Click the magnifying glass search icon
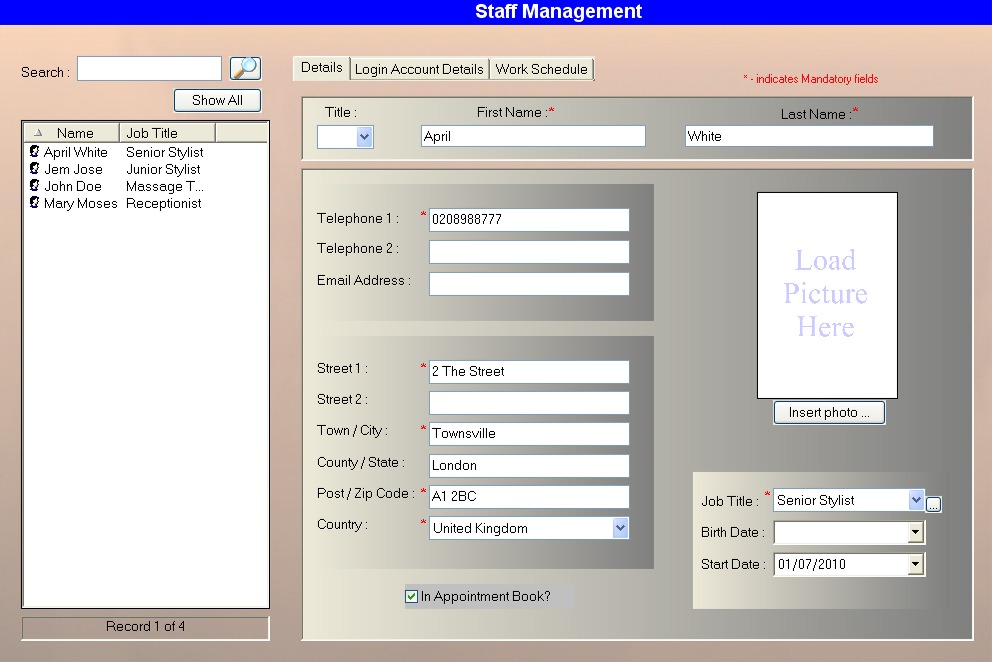The width and height of the screenshot is (992, 662). [x=245, y=68]
